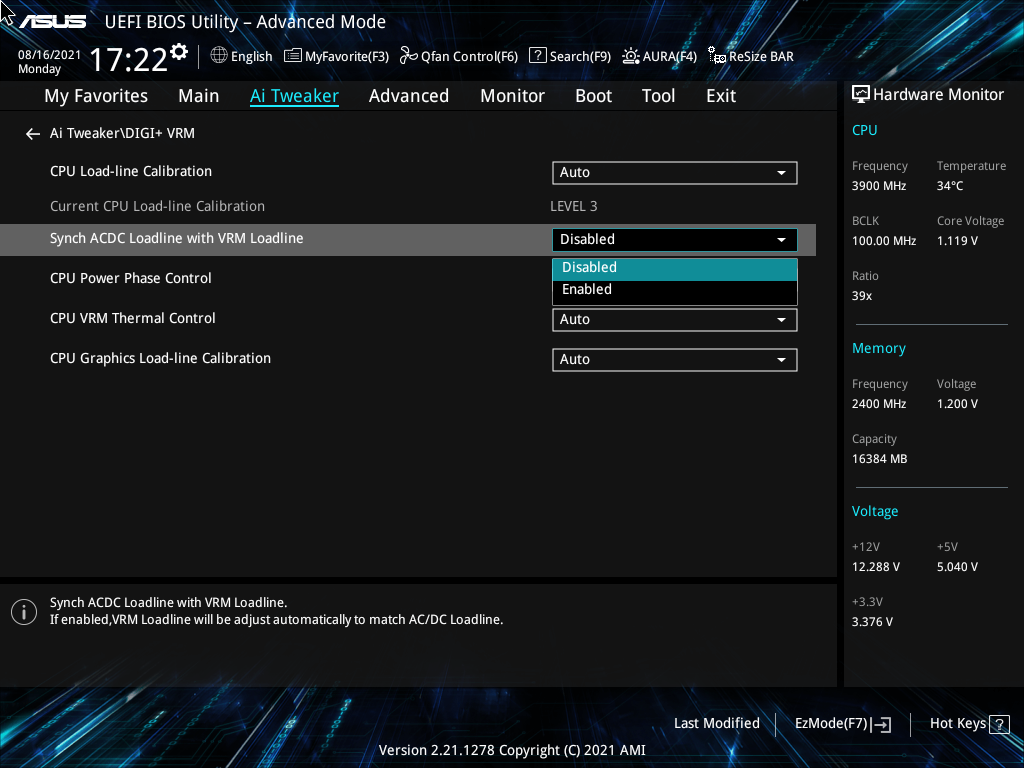Screen dimensions: 1024x768
Task: Click the back arrow beside Ai Tweaker\DIGI+ VRM
Action: (33, 134)
